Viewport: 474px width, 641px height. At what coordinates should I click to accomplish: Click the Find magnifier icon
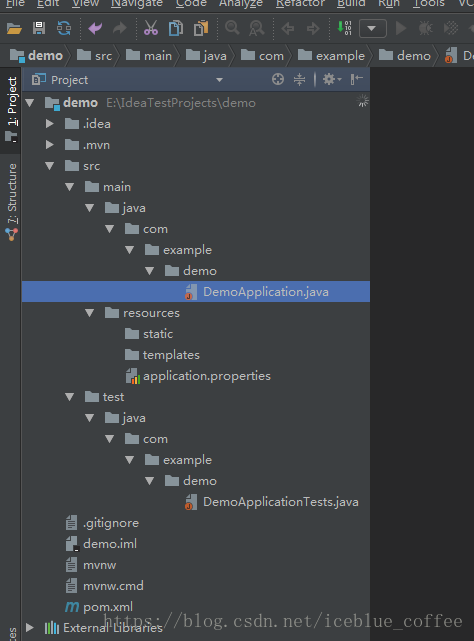232,28
